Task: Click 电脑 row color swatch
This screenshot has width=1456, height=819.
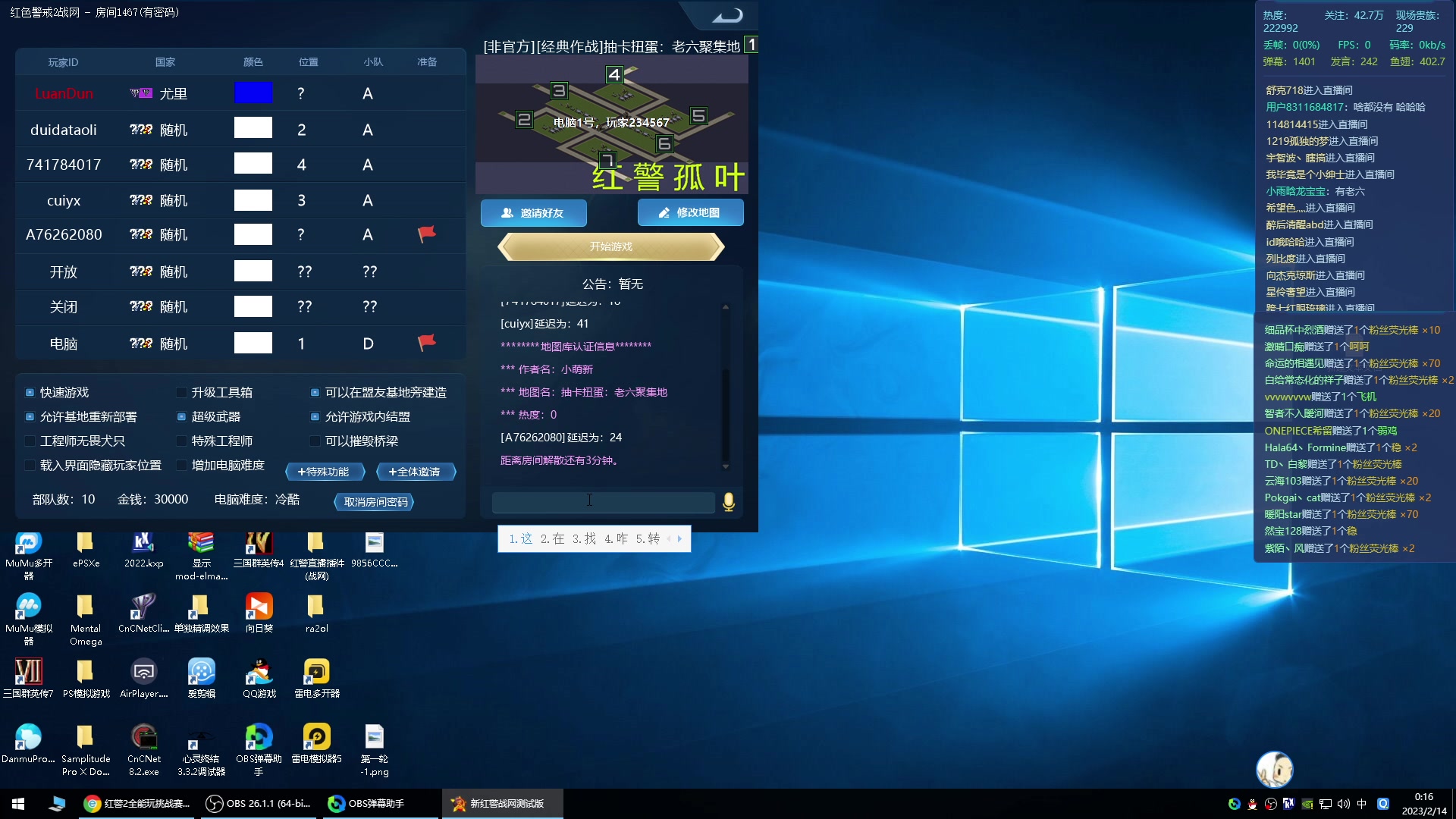Action: [253, 343]
